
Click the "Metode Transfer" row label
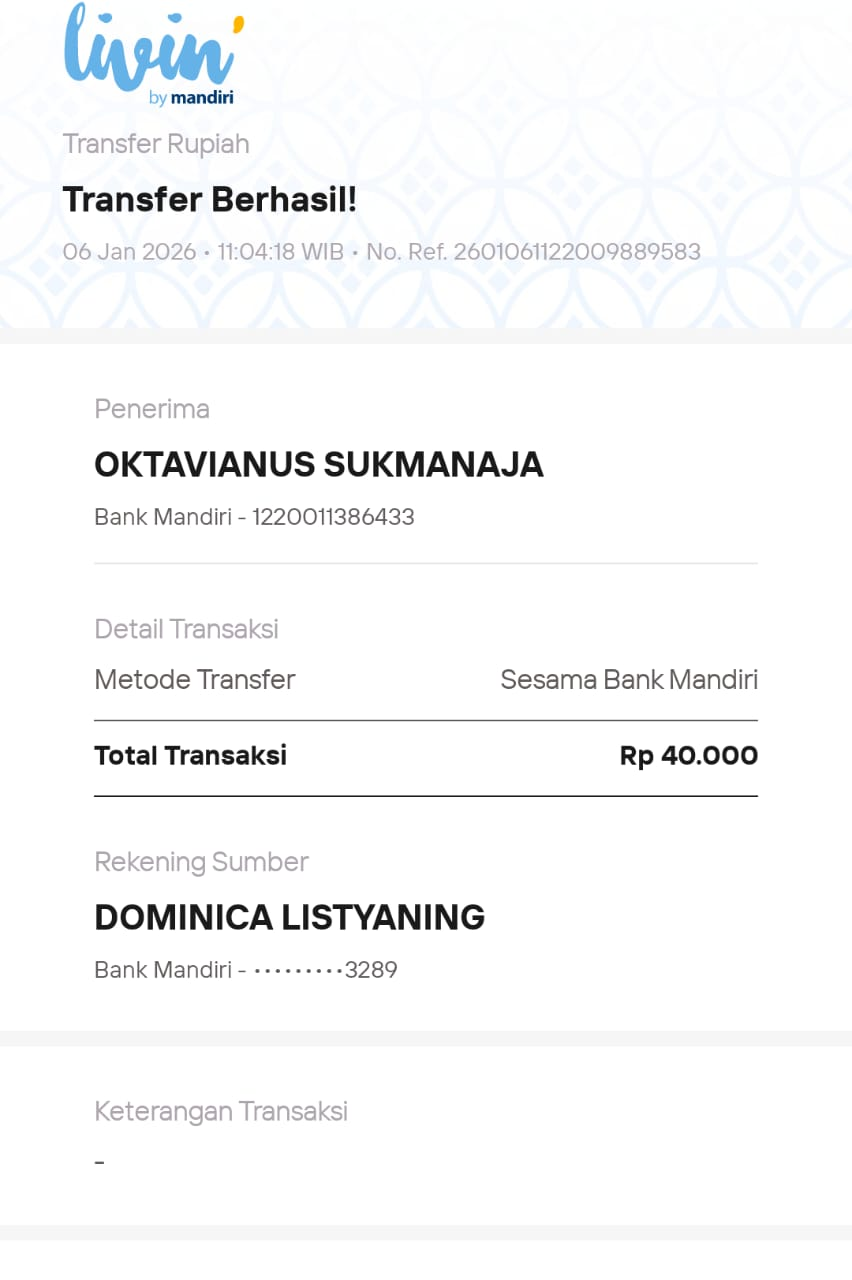[195, 680]
